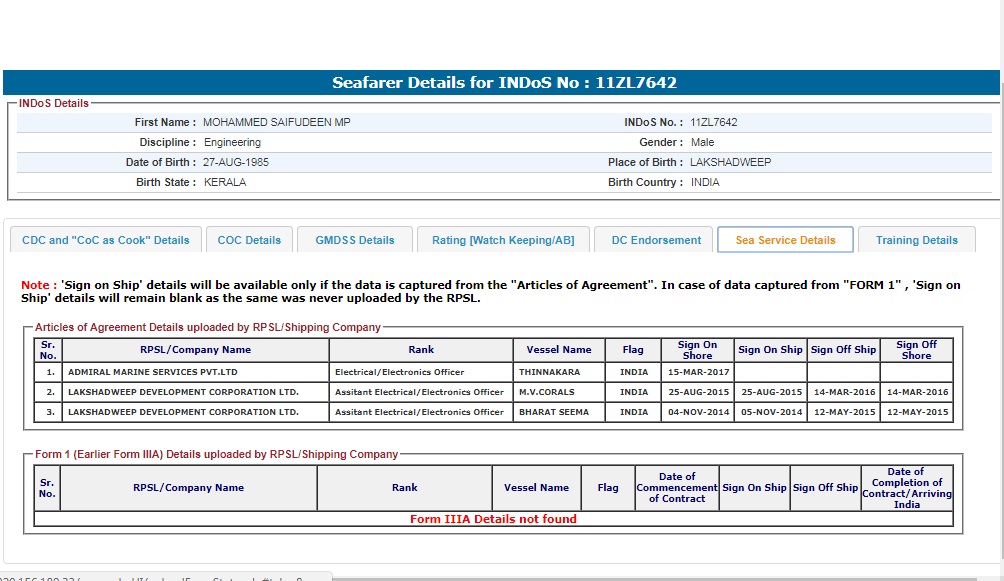The width and height of the screenshot is (1004, 581).
Task: Select the THINNAKARA vessel name cell
Action: pos(549,372)
